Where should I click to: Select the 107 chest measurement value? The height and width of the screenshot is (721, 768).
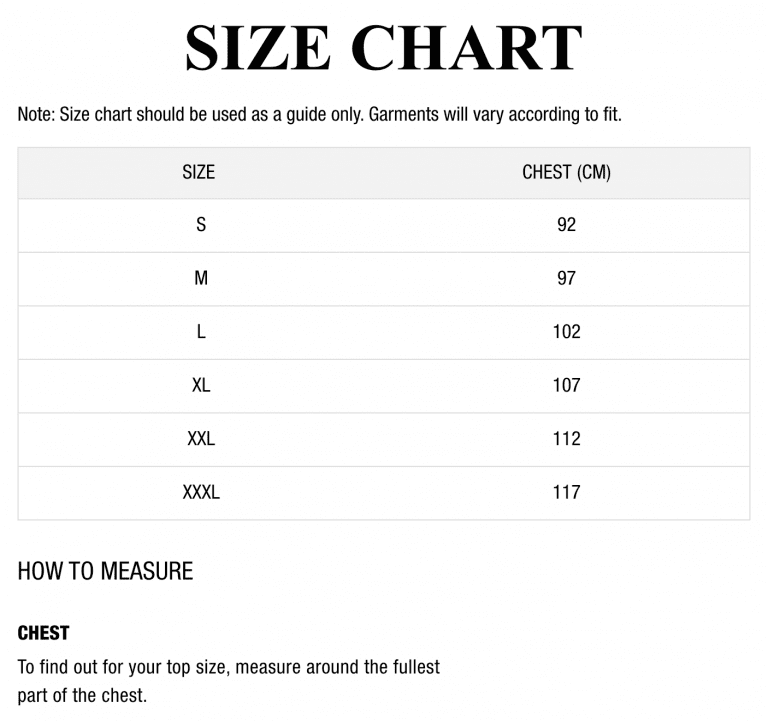pyautogui.click(x=566, y=385)
